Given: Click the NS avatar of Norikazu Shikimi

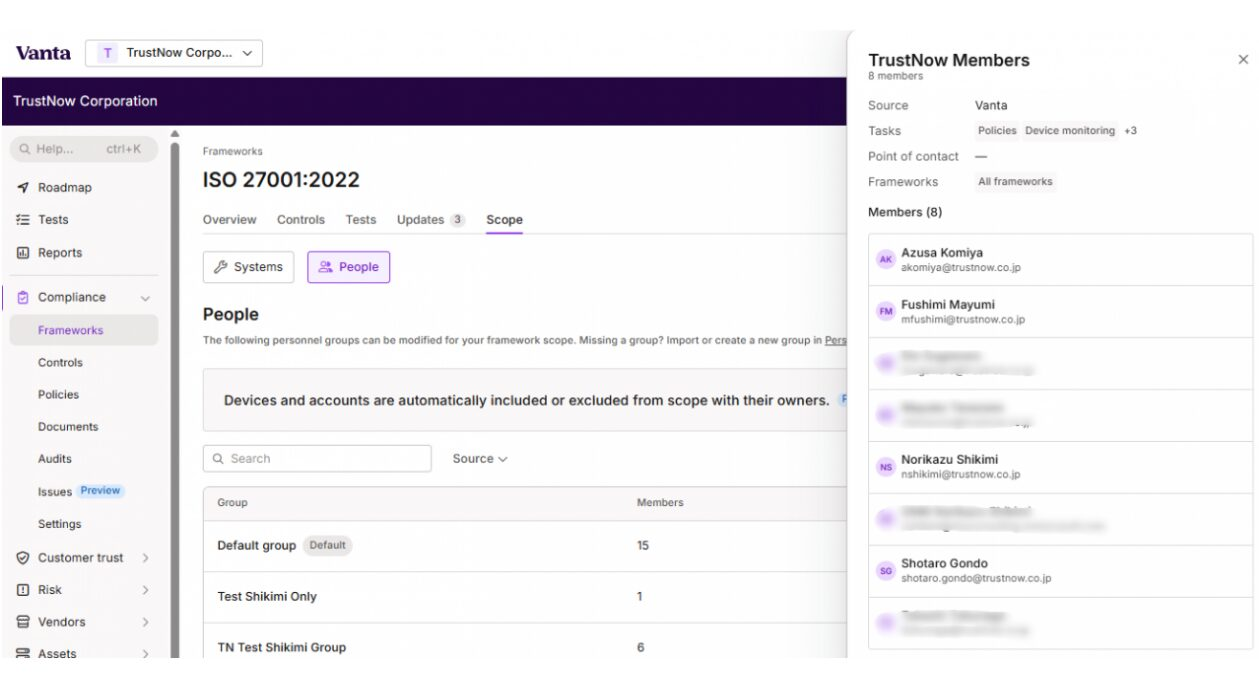Looking at the screenshot, I should (x=885, y=467).
